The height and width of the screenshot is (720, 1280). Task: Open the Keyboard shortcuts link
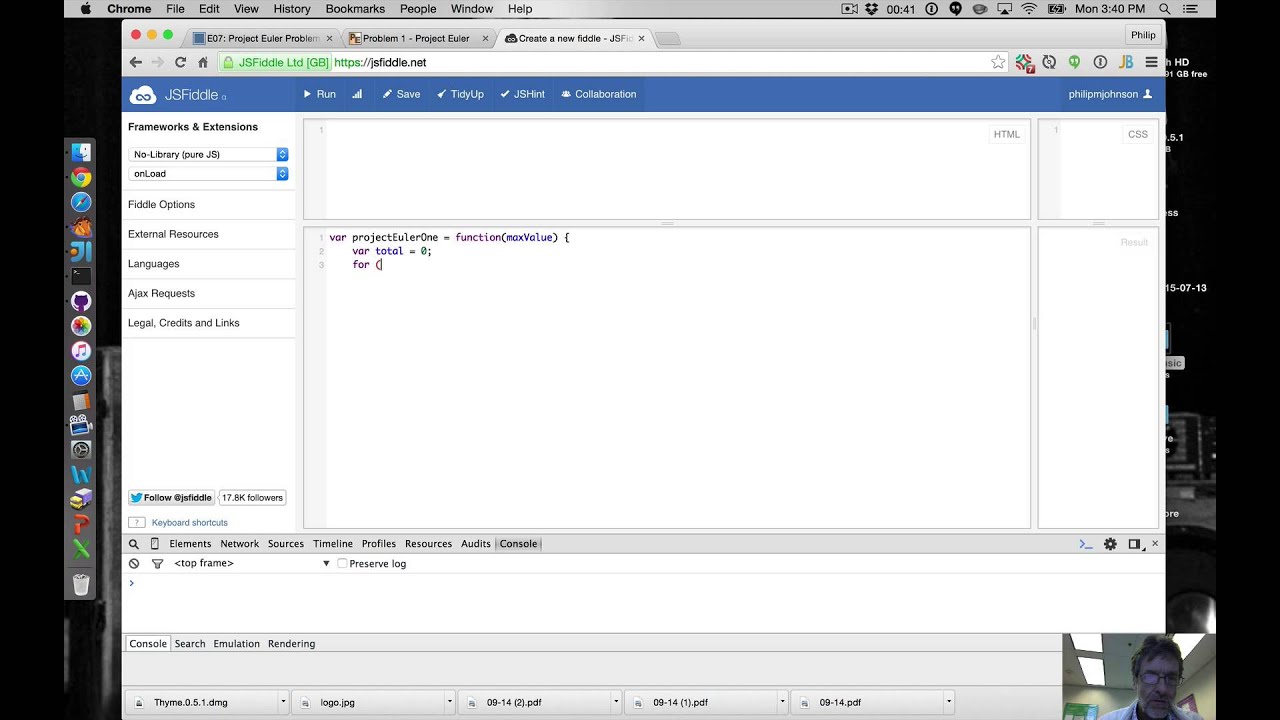pos(190,522)
